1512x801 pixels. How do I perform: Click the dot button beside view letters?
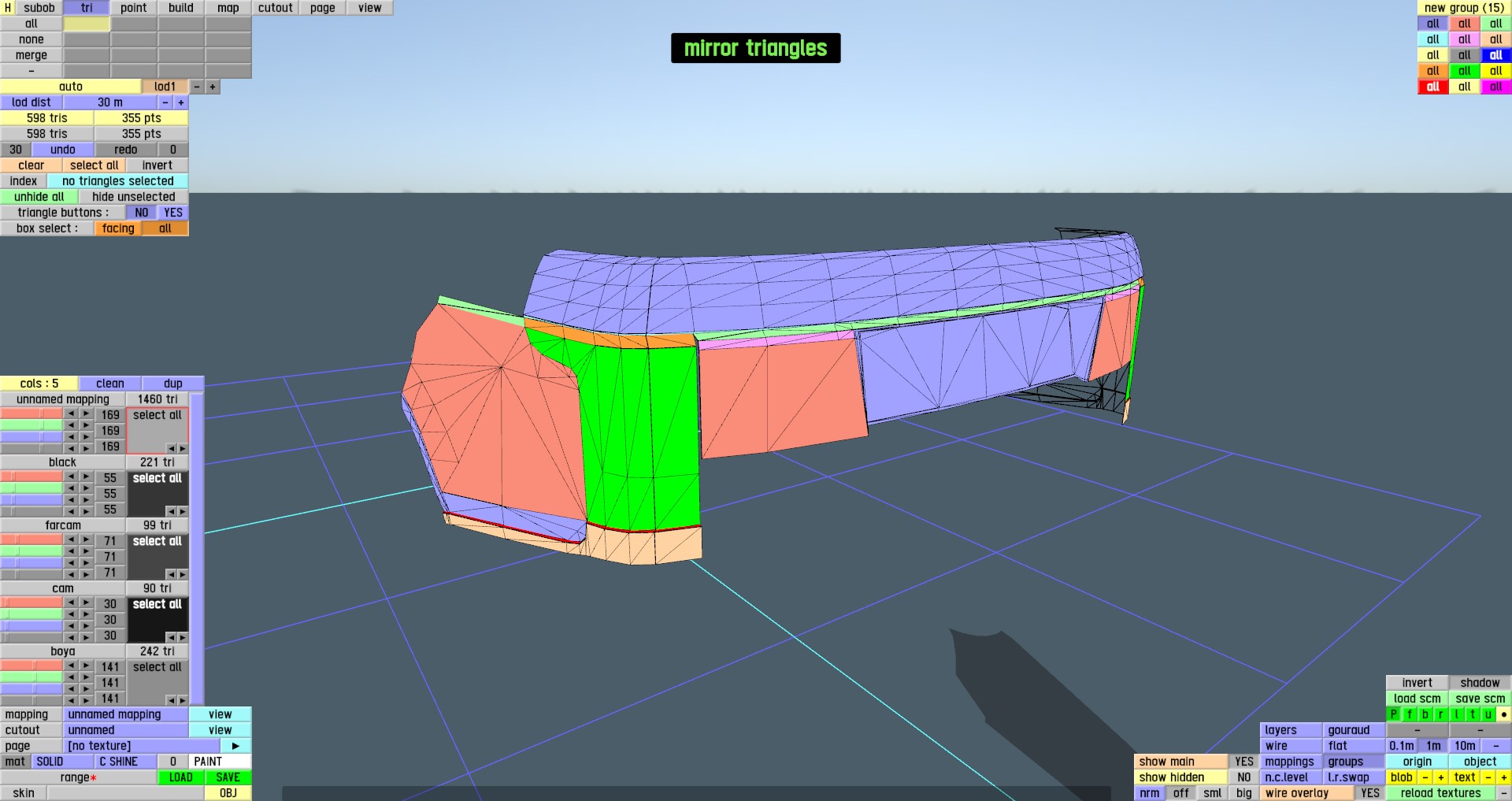[1504, 714]
